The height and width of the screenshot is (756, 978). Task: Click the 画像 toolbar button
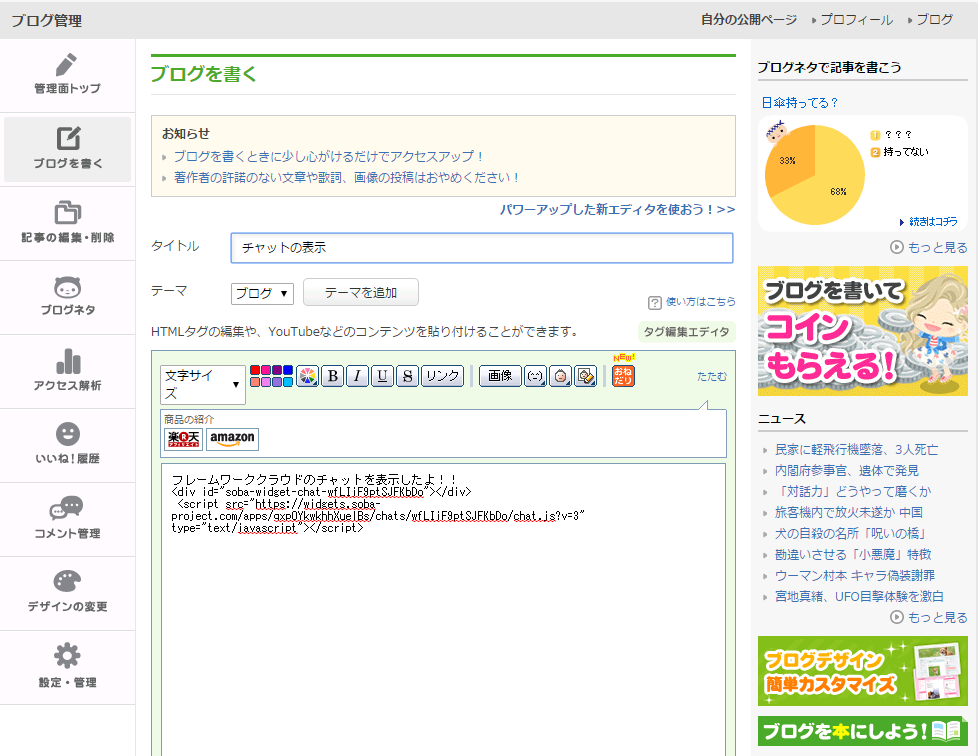[x=500, y=376]
